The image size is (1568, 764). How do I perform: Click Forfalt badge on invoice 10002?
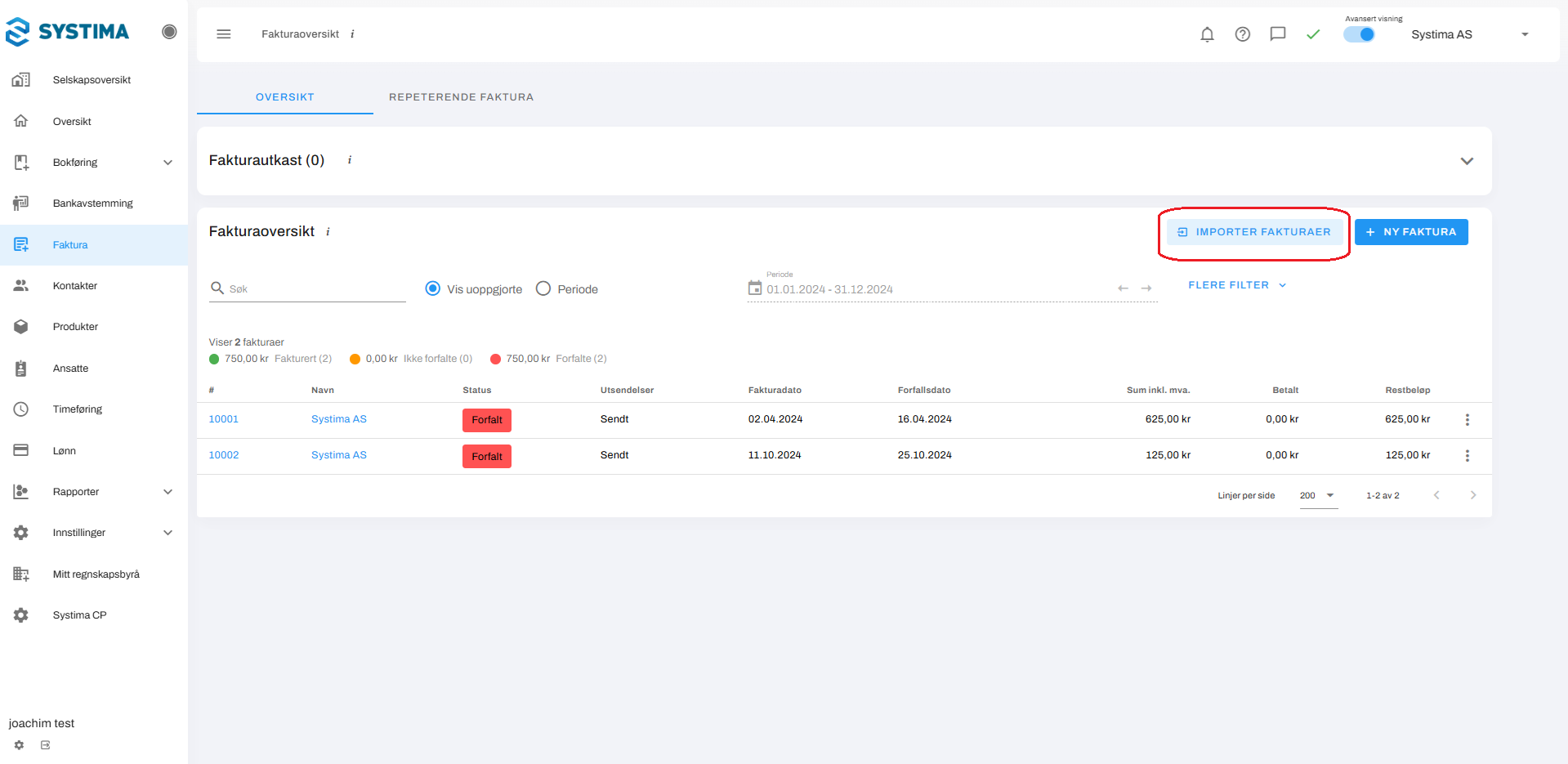pyautogui.click(x=487, y=456)
